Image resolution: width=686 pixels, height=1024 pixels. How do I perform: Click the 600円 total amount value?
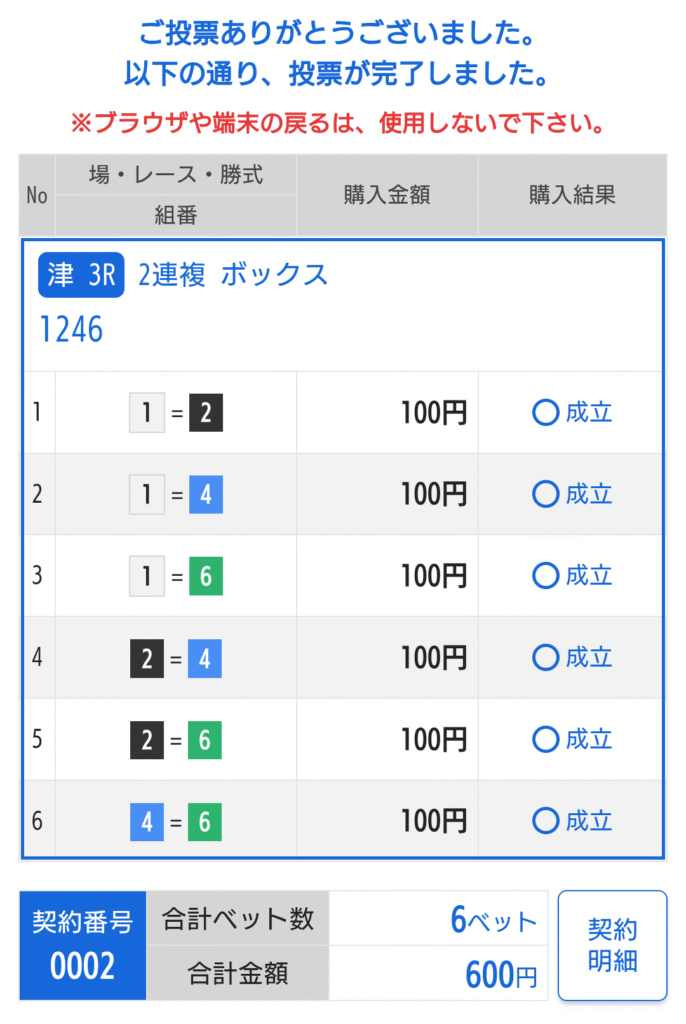pyautogui.click(x=501, y=974)
